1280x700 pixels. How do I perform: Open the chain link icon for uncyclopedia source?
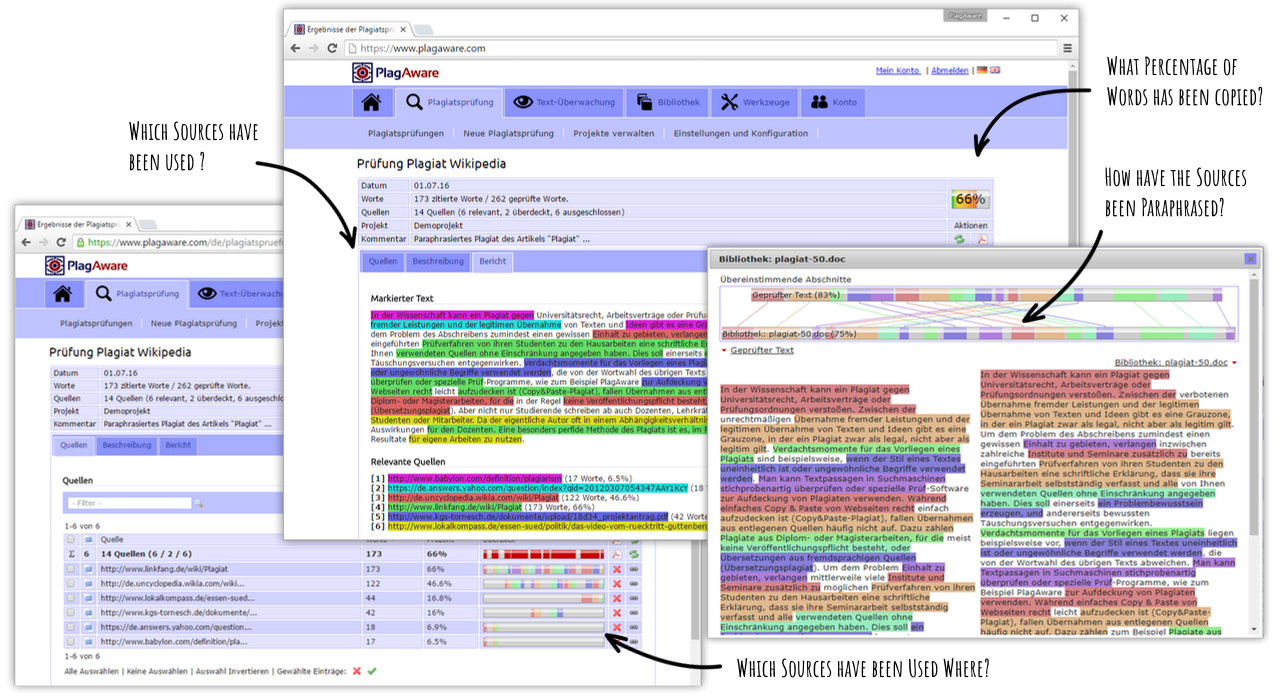[x=635, y=583]
